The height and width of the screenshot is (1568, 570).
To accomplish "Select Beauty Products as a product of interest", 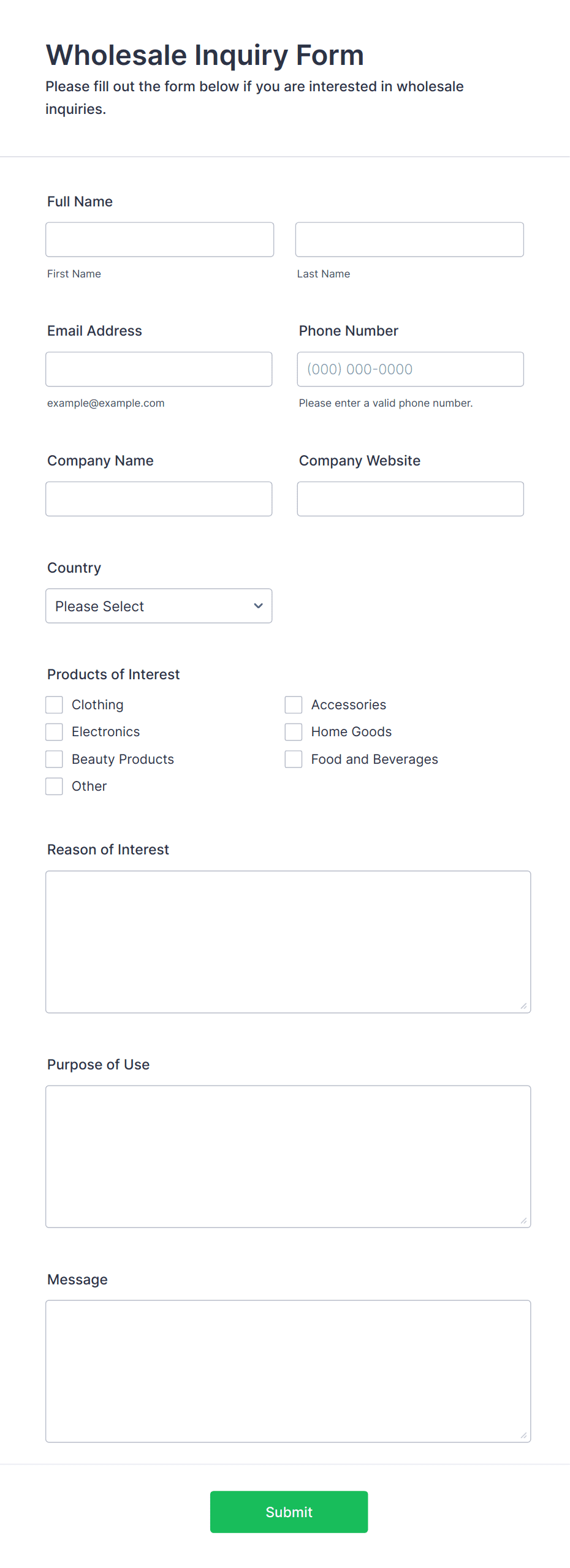I will coord(54,759).
